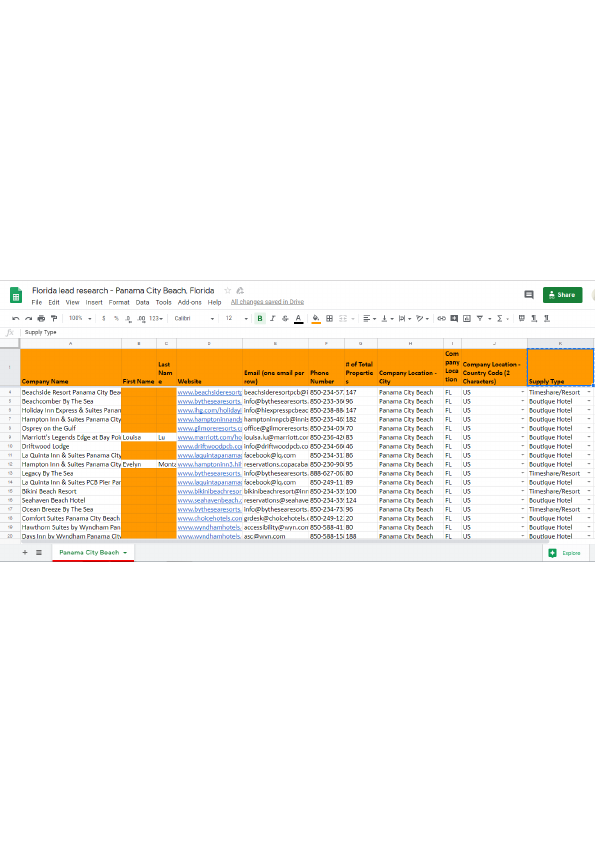The image size is (595, 842).
Task: Toggle bold formatting
Action: point(260,318)
